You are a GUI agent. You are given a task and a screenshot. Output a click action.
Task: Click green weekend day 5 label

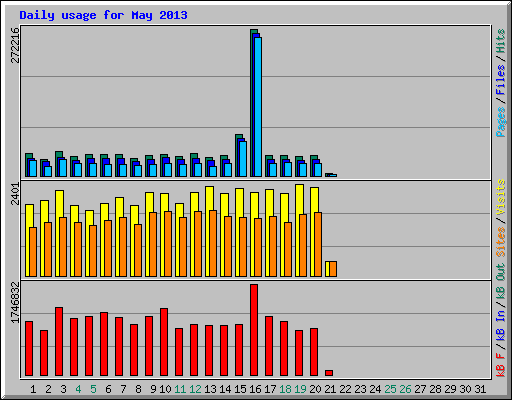(93, 389)
